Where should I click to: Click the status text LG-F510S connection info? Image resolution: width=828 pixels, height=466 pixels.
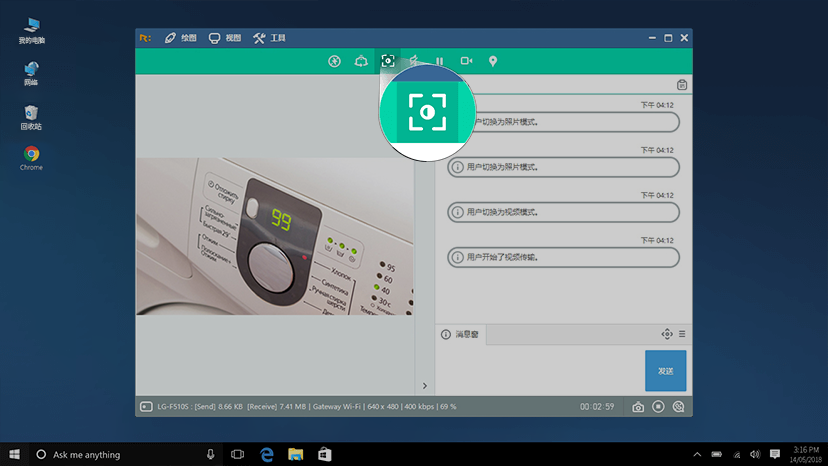307,407
